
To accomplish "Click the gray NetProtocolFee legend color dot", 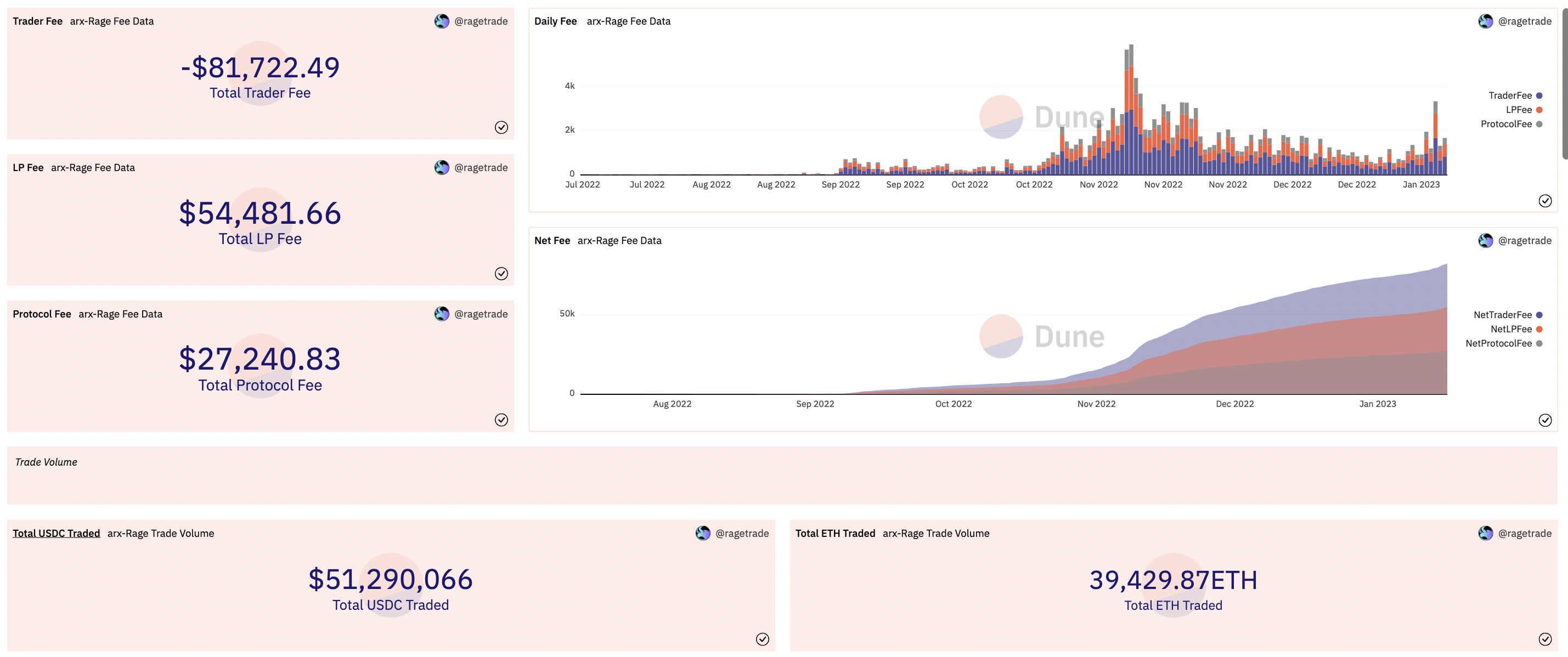I will click(x=1539, y=344).
